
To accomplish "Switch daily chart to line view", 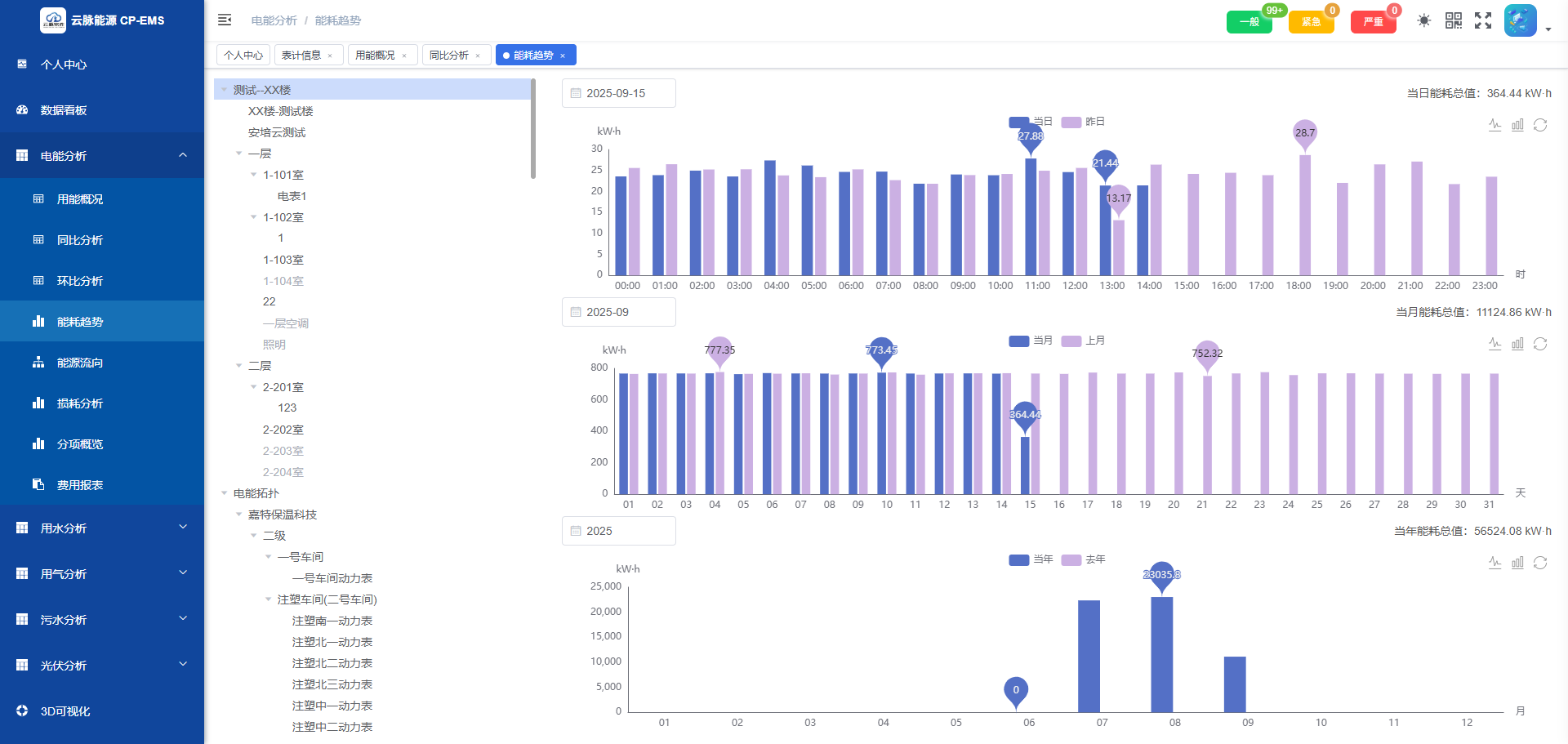I will coord(1494,125).
